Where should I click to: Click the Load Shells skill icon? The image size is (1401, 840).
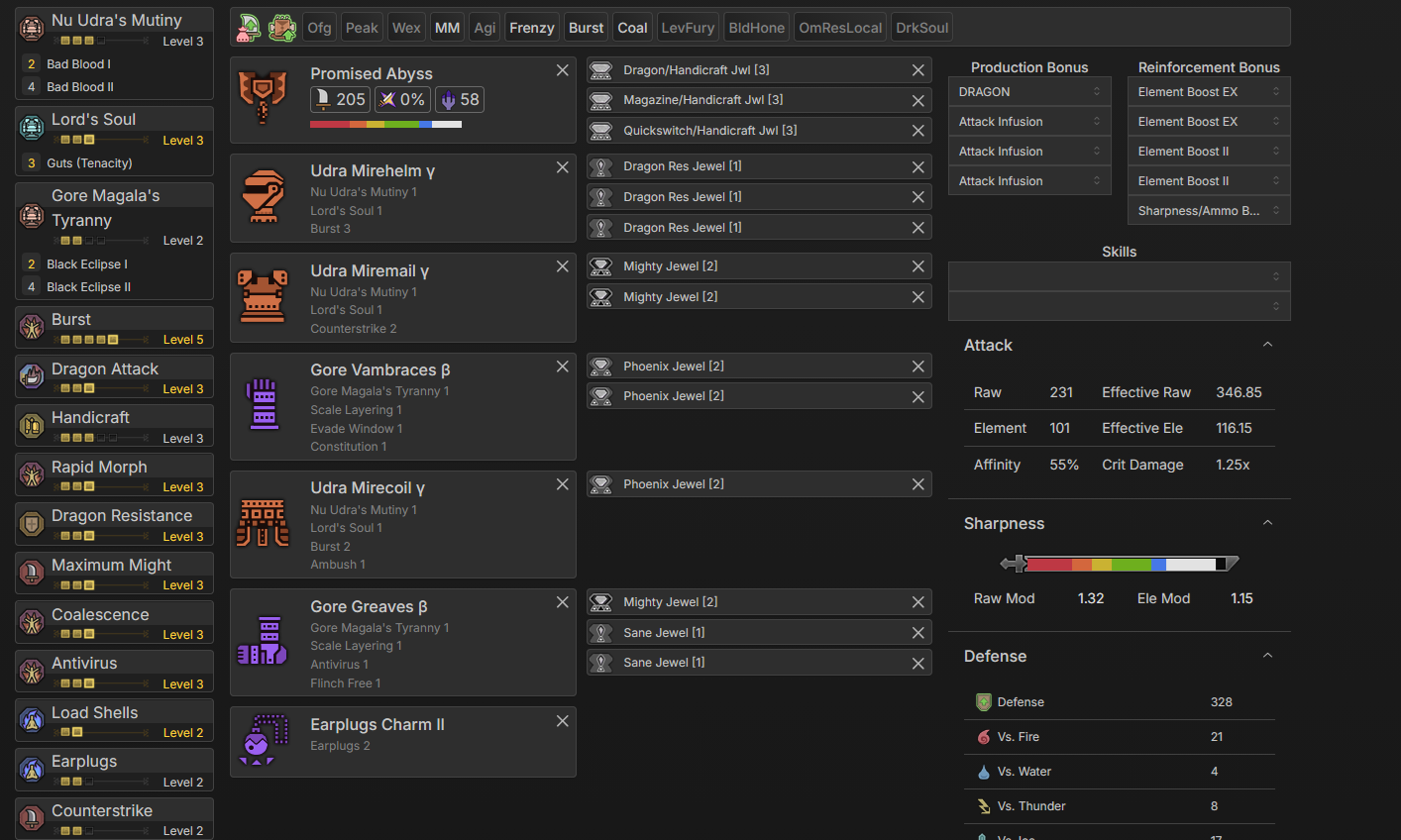point(32,720)
